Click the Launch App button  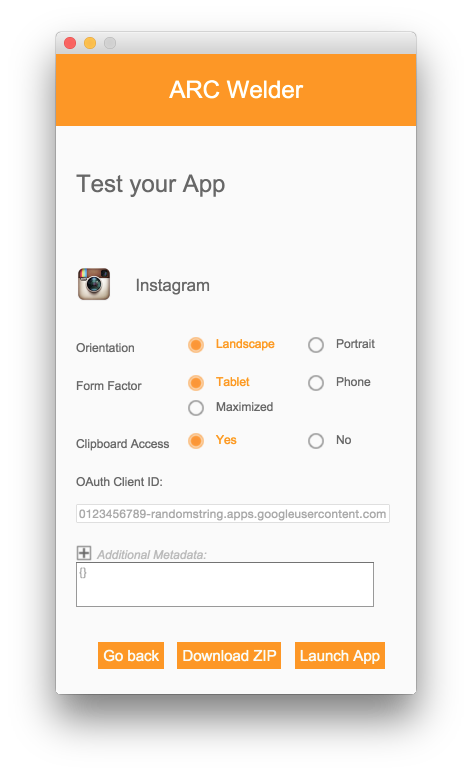340,656
